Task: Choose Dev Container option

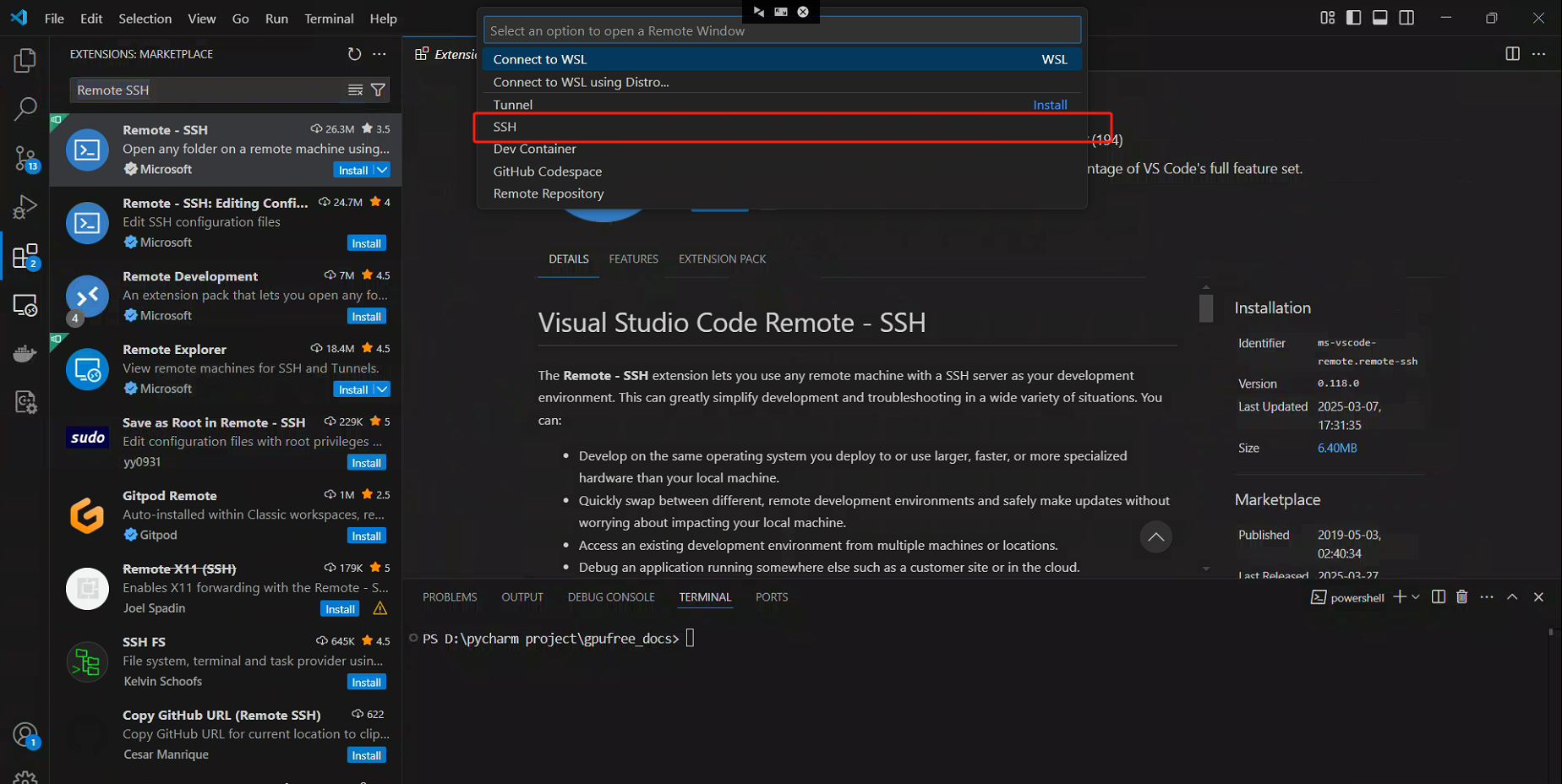Action: 782,149
